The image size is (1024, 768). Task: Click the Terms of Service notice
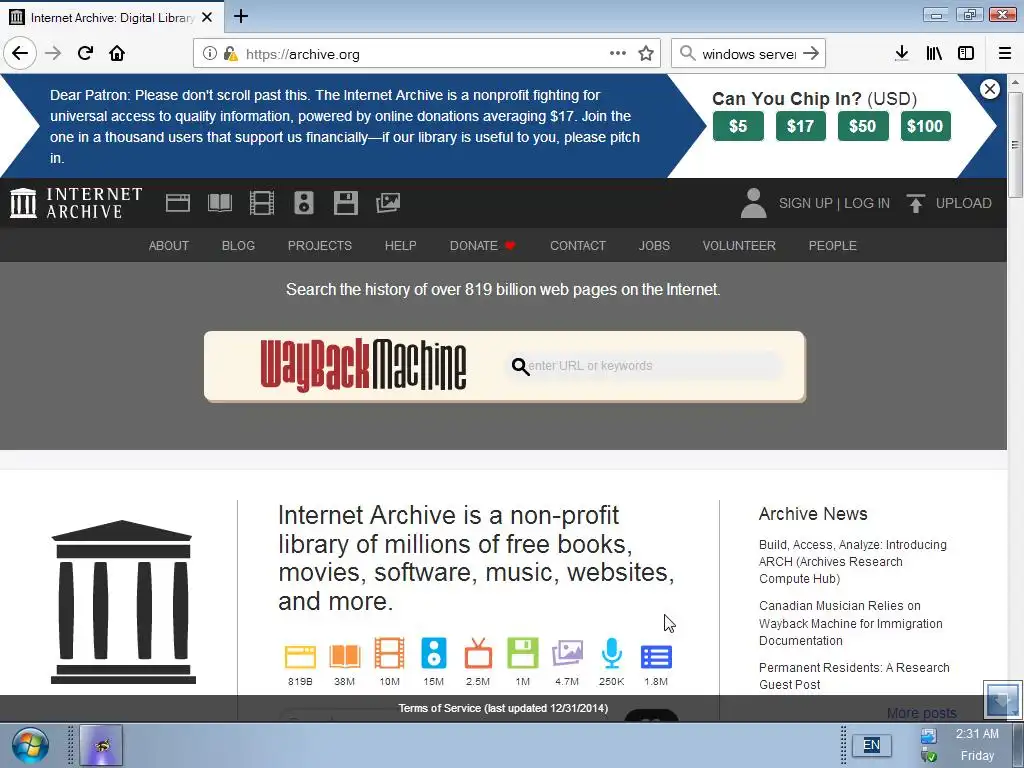(503, 708)
